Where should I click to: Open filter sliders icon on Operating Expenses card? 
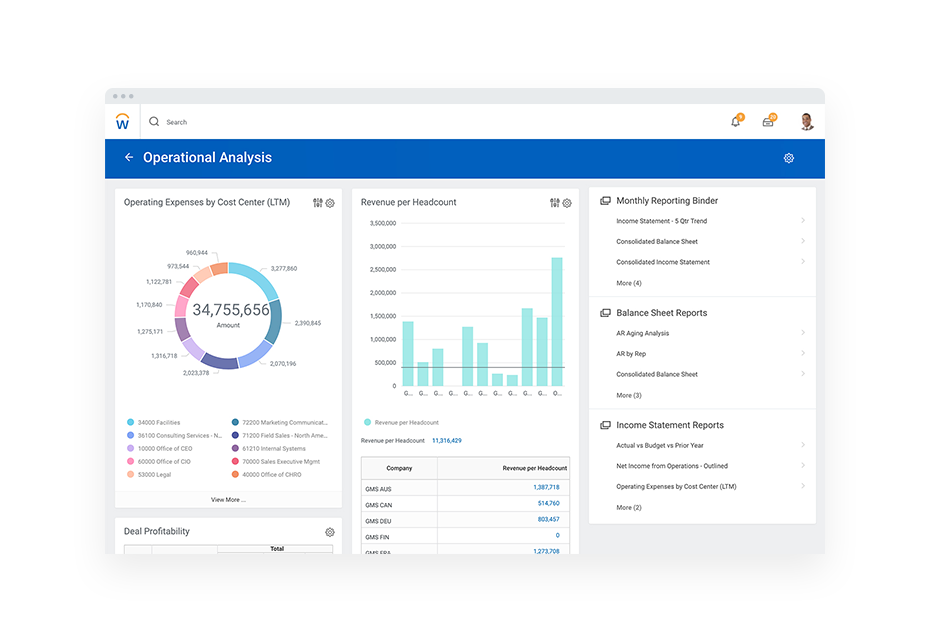pos(318,203)
